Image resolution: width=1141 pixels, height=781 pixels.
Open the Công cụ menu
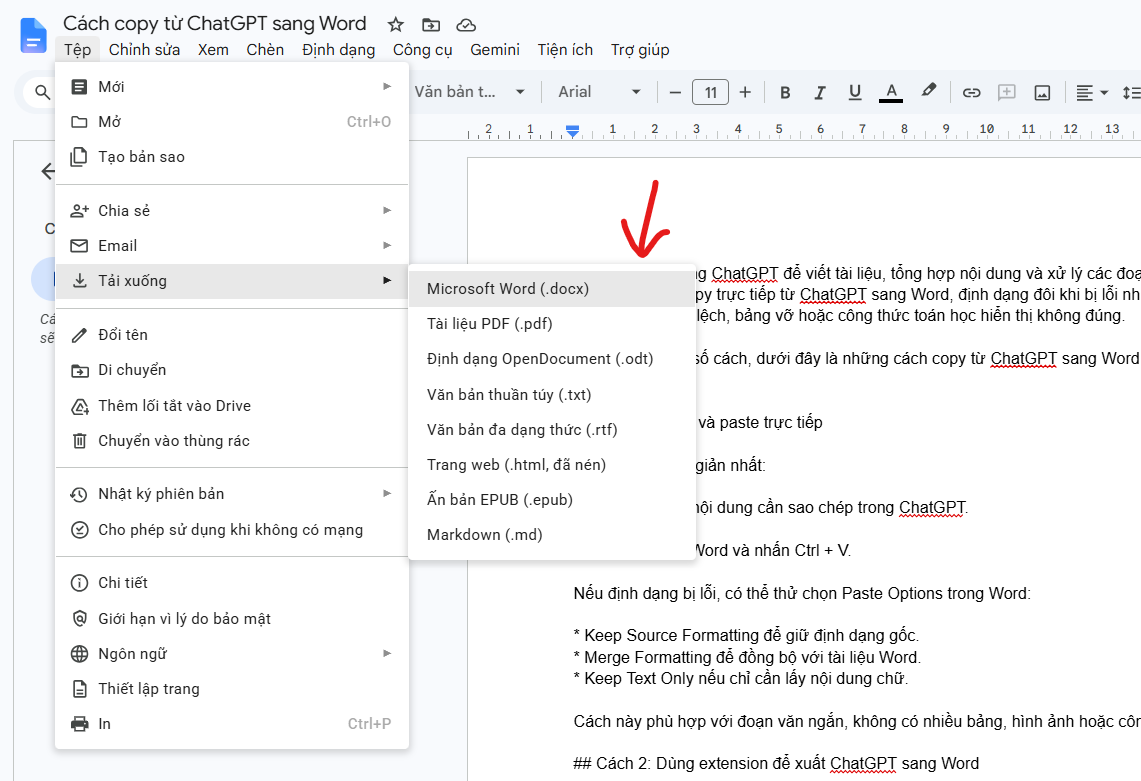(x=423, y=49)
